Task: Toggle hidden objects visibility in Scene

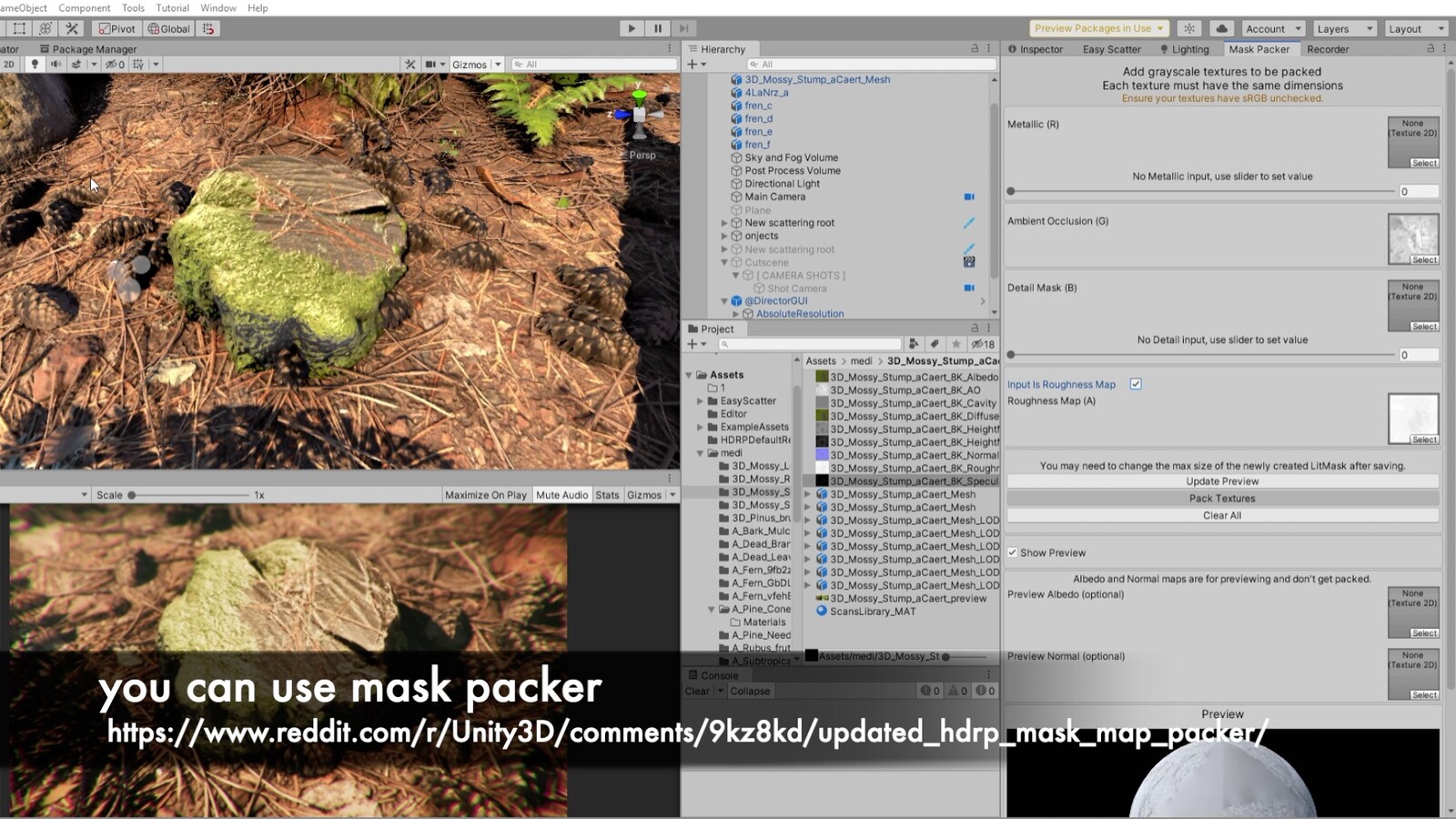Action: 115,64
